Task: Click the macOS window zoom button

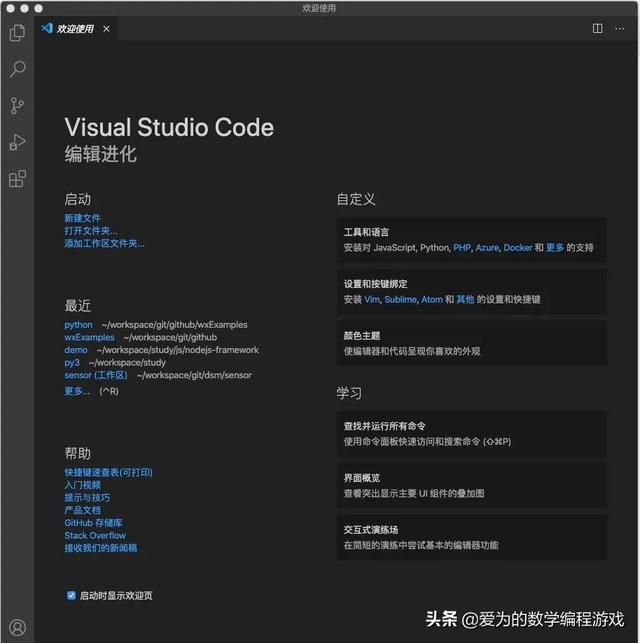Action: click(x=38, y=8)
